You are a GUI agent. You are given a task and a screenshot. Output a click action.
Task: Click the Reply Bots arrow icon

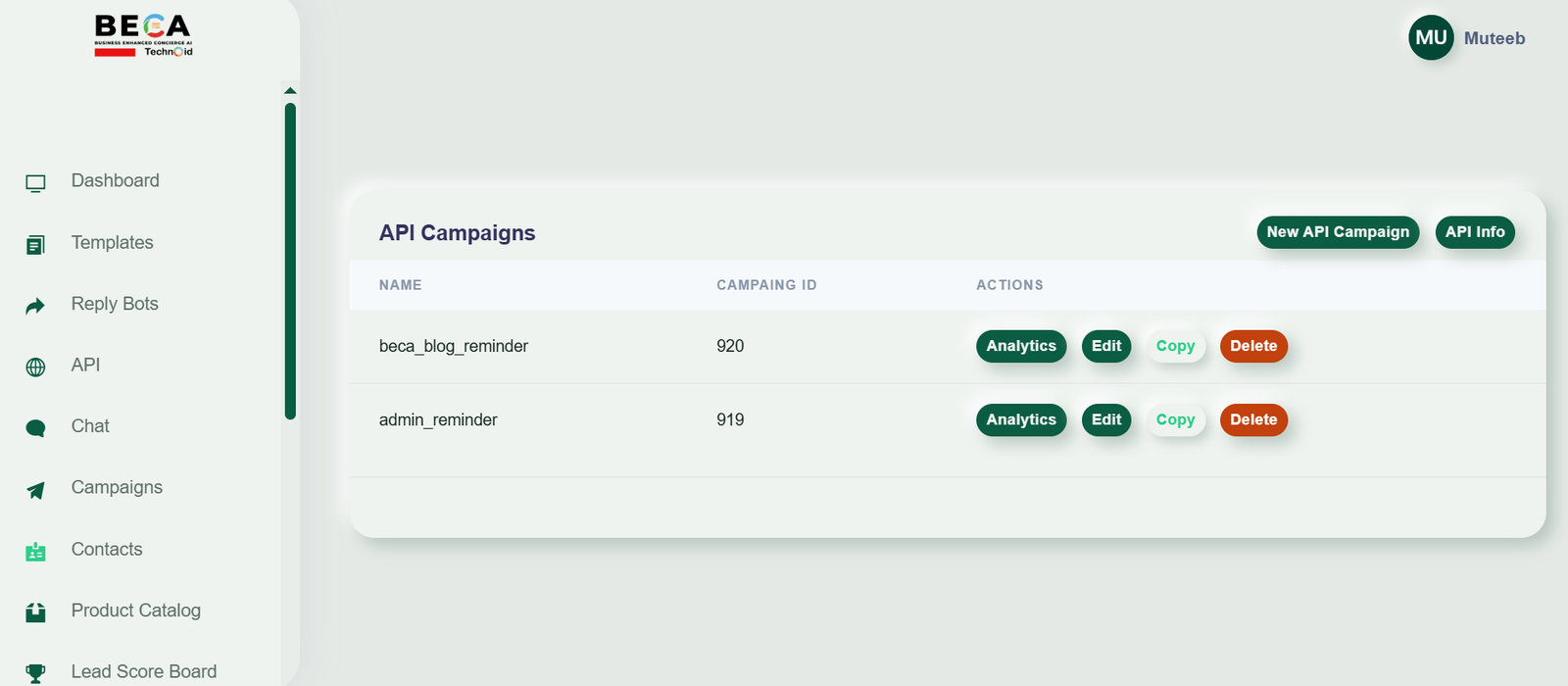(x=35, y=306)
